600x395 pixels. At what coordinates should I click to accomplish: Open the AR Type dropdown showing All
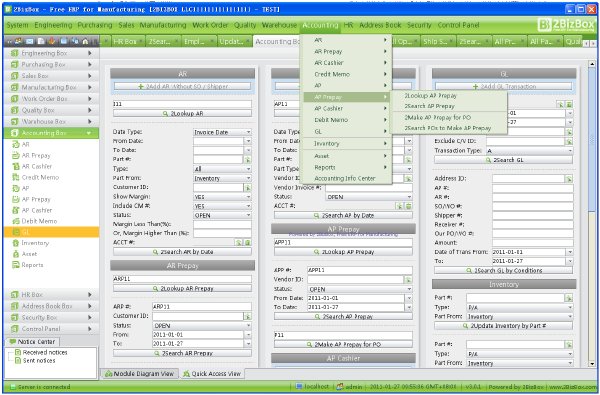pyautogui.click(x=222, y=169)
